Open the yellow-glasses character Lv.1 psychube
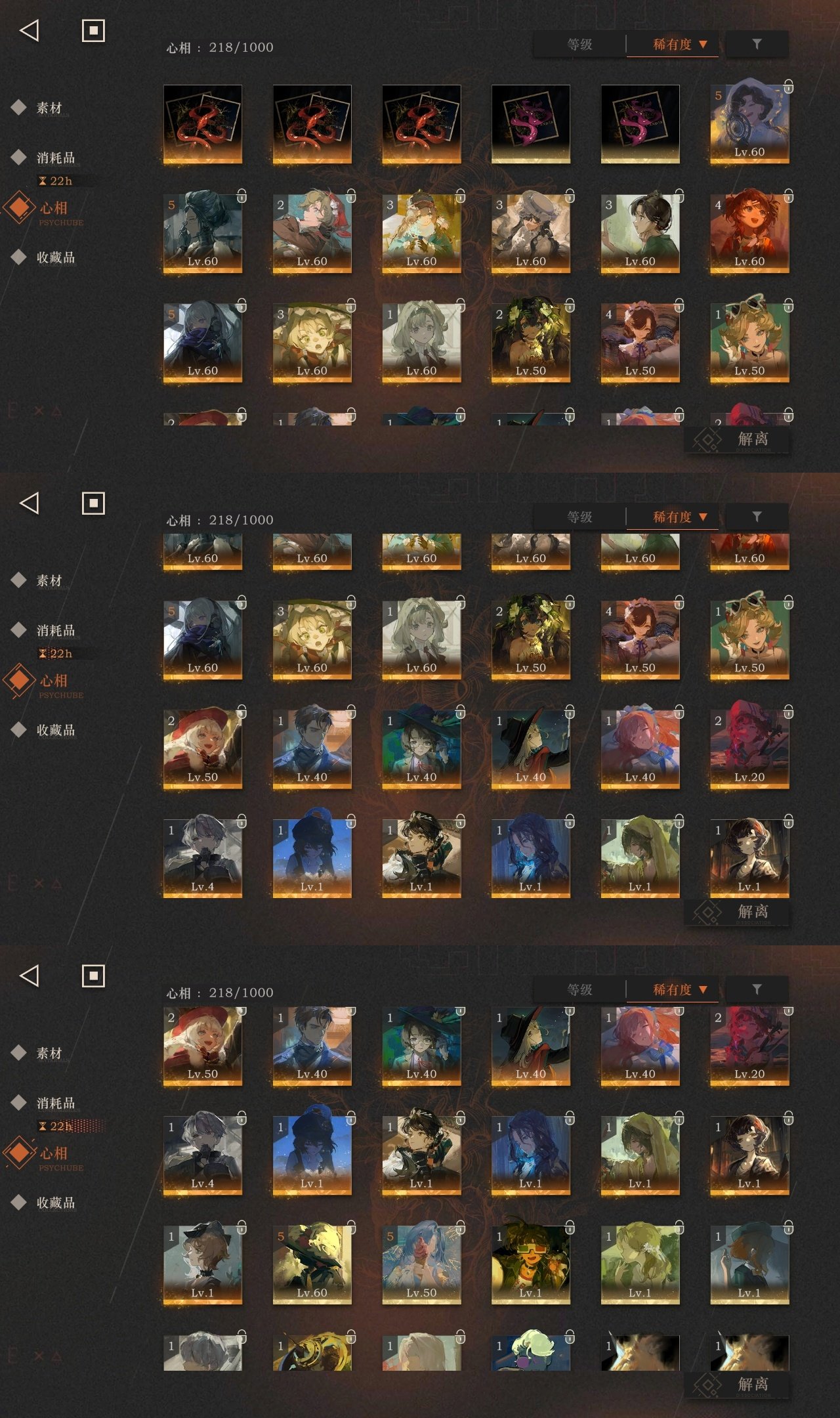The width and height of the screenshot is (840, 1418). (x=531, y=1264)
